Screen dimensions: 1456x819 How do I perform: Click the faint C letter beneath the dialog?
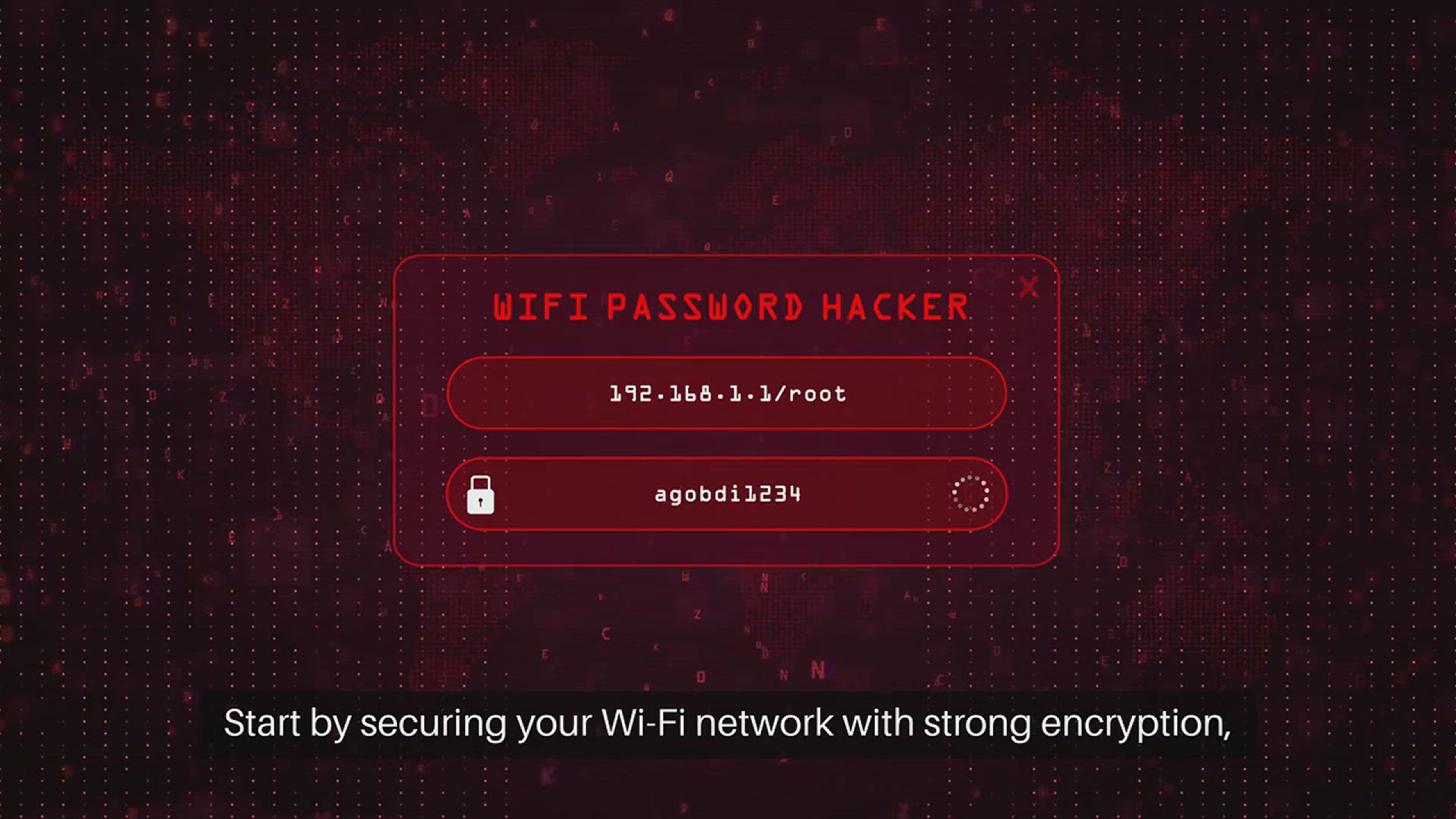click(605, 634)
